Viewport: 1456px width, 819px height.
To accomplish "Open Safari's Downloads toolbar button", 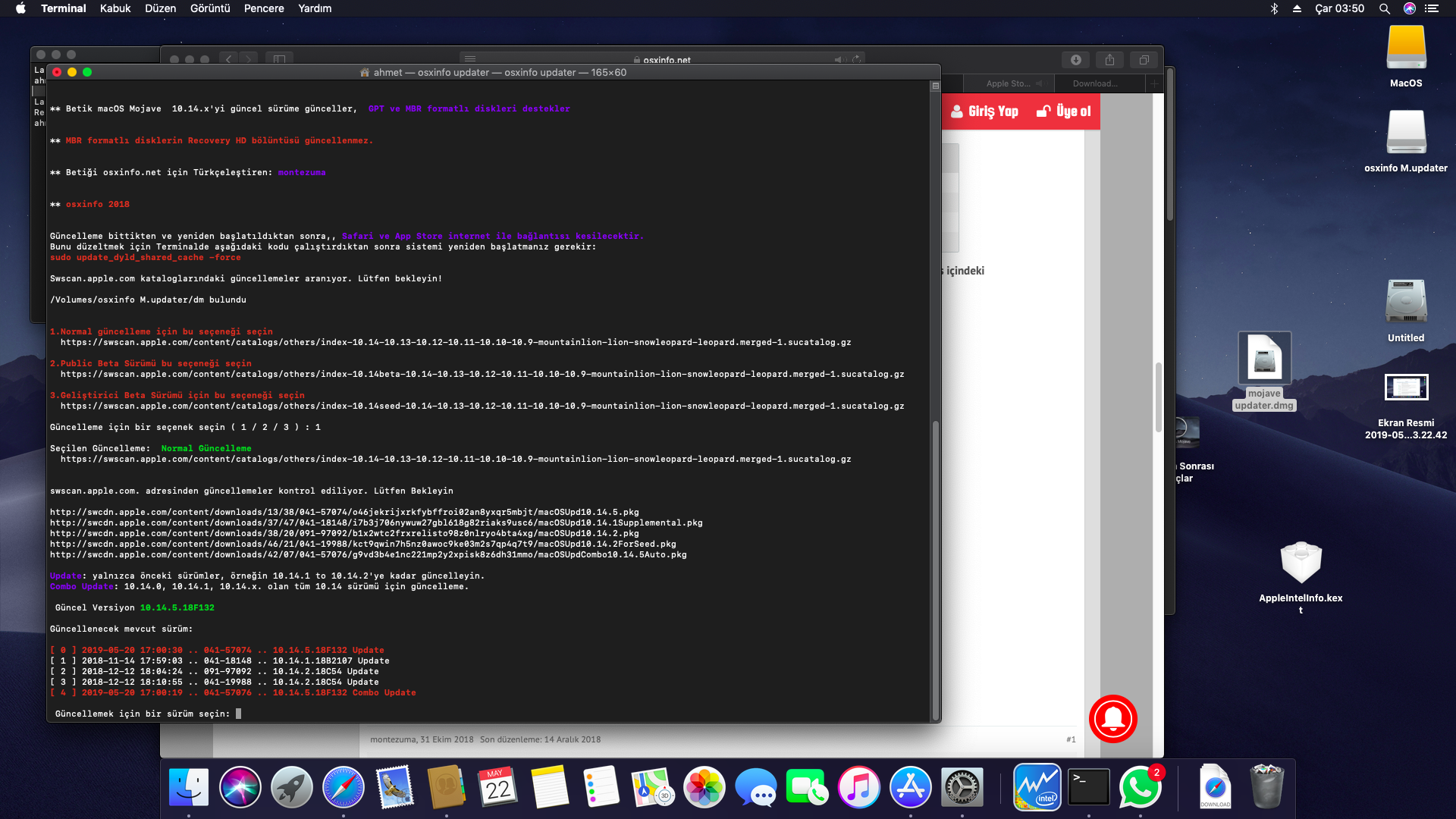I will 1075,60.
